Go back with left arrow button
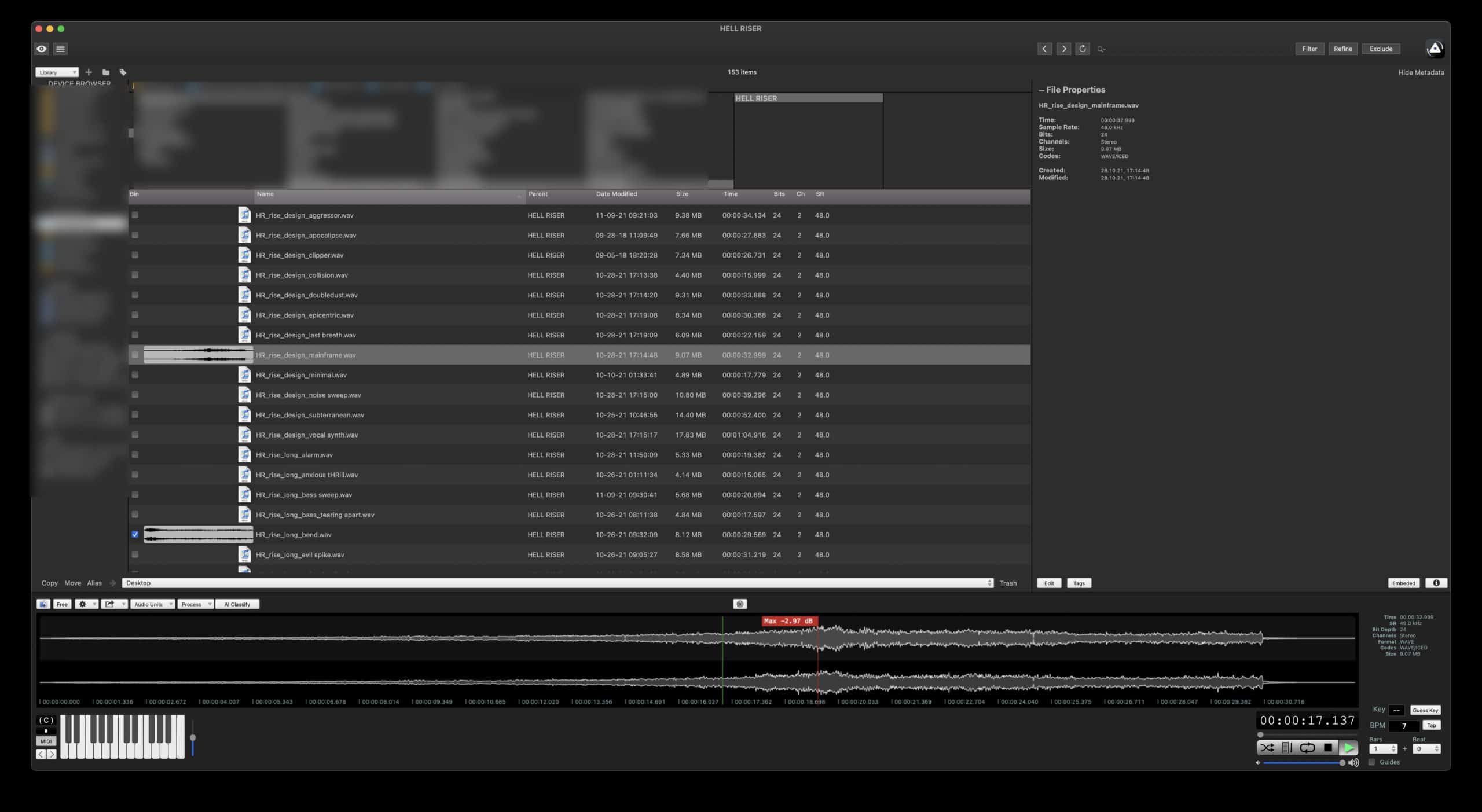 pos(1044,49)
